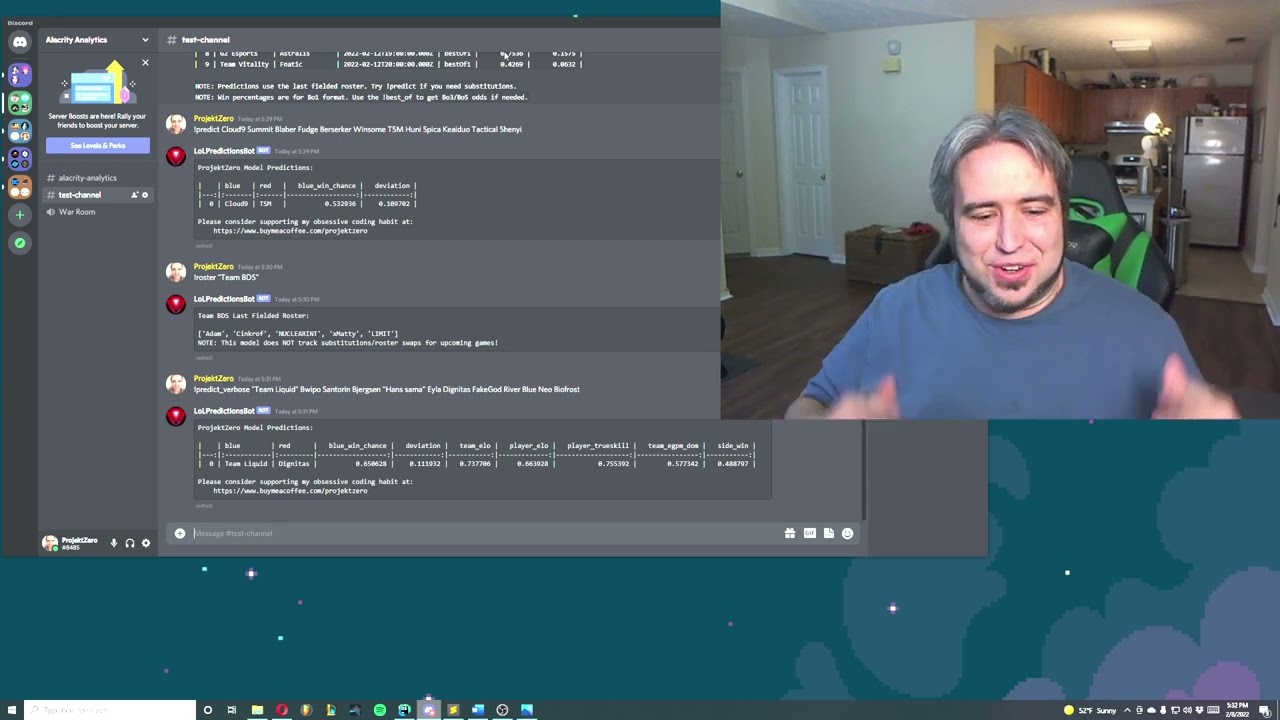The image size is (1280, 720).
Task: Open Windows Start button
Action: coord(11,710)
